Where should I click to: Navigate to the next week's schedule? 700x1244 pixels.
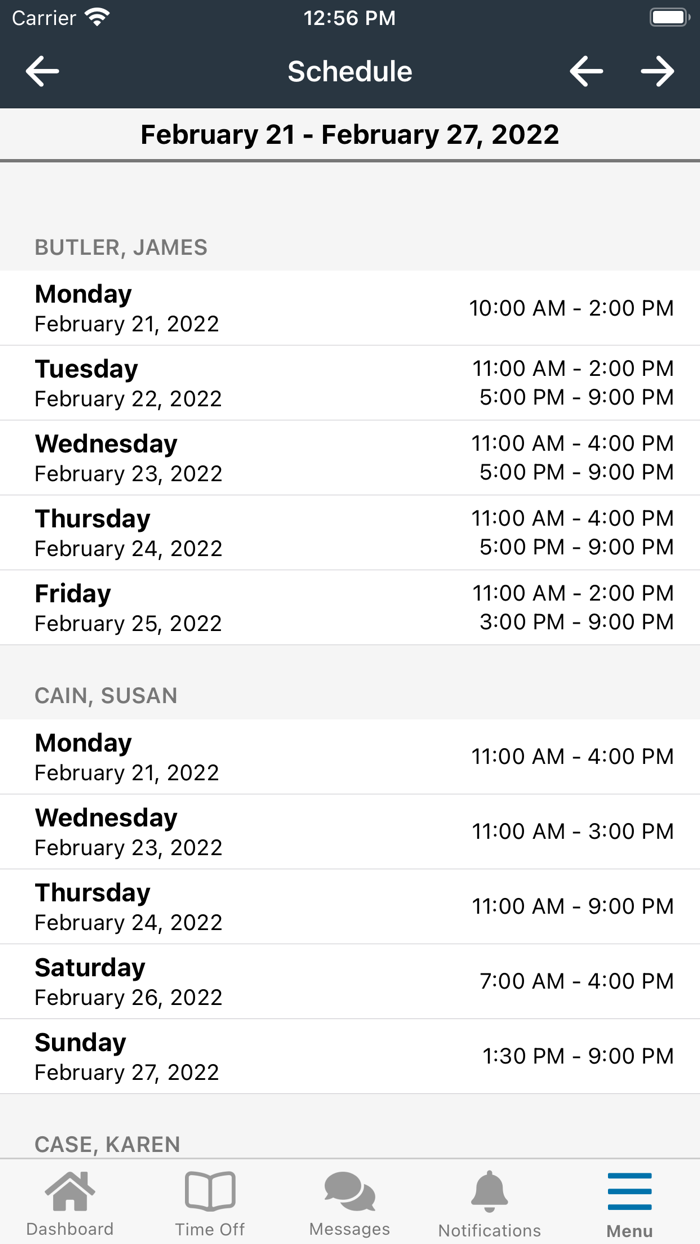658,71
